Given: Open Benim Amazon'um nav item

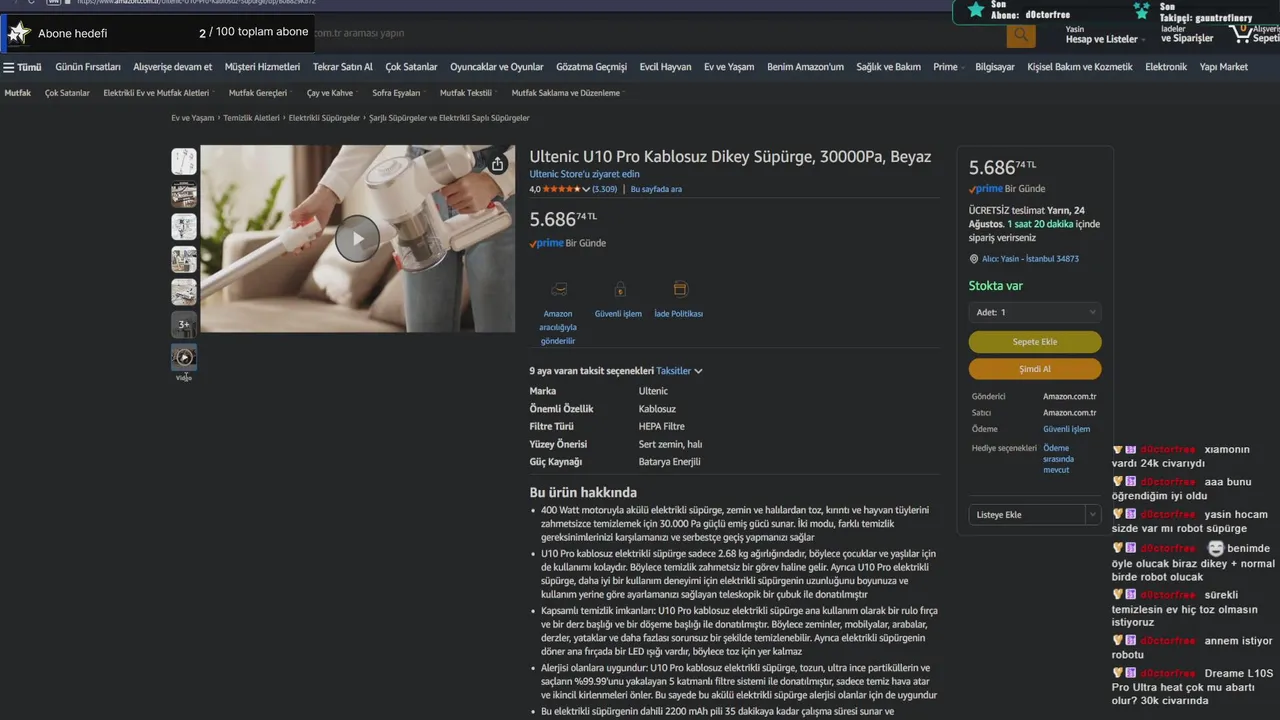Looking at the screenshot, I should click(x=805, y=67).
